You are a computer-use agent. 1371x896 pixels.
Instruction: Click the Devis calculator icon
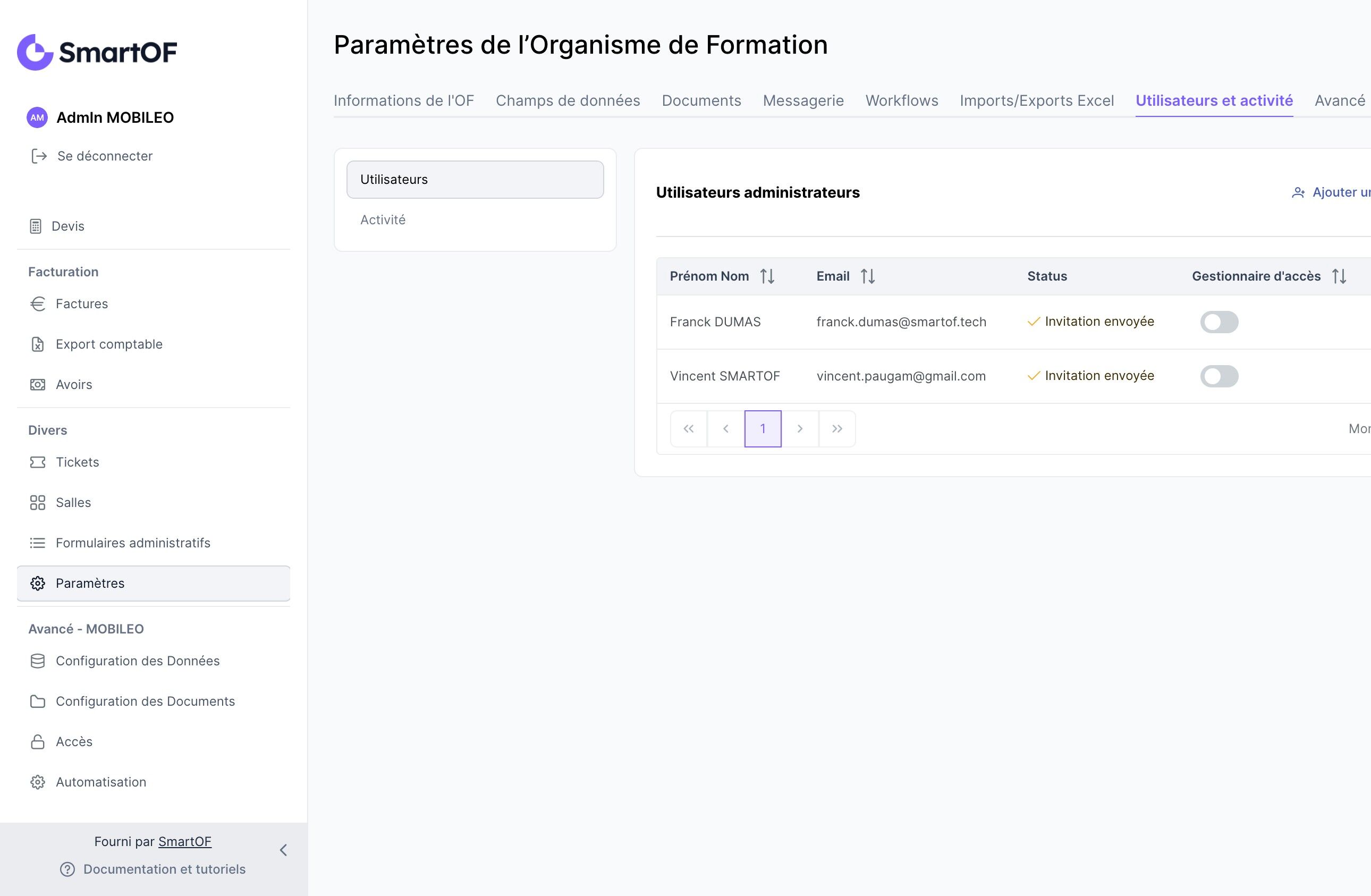tap(36, 226)
